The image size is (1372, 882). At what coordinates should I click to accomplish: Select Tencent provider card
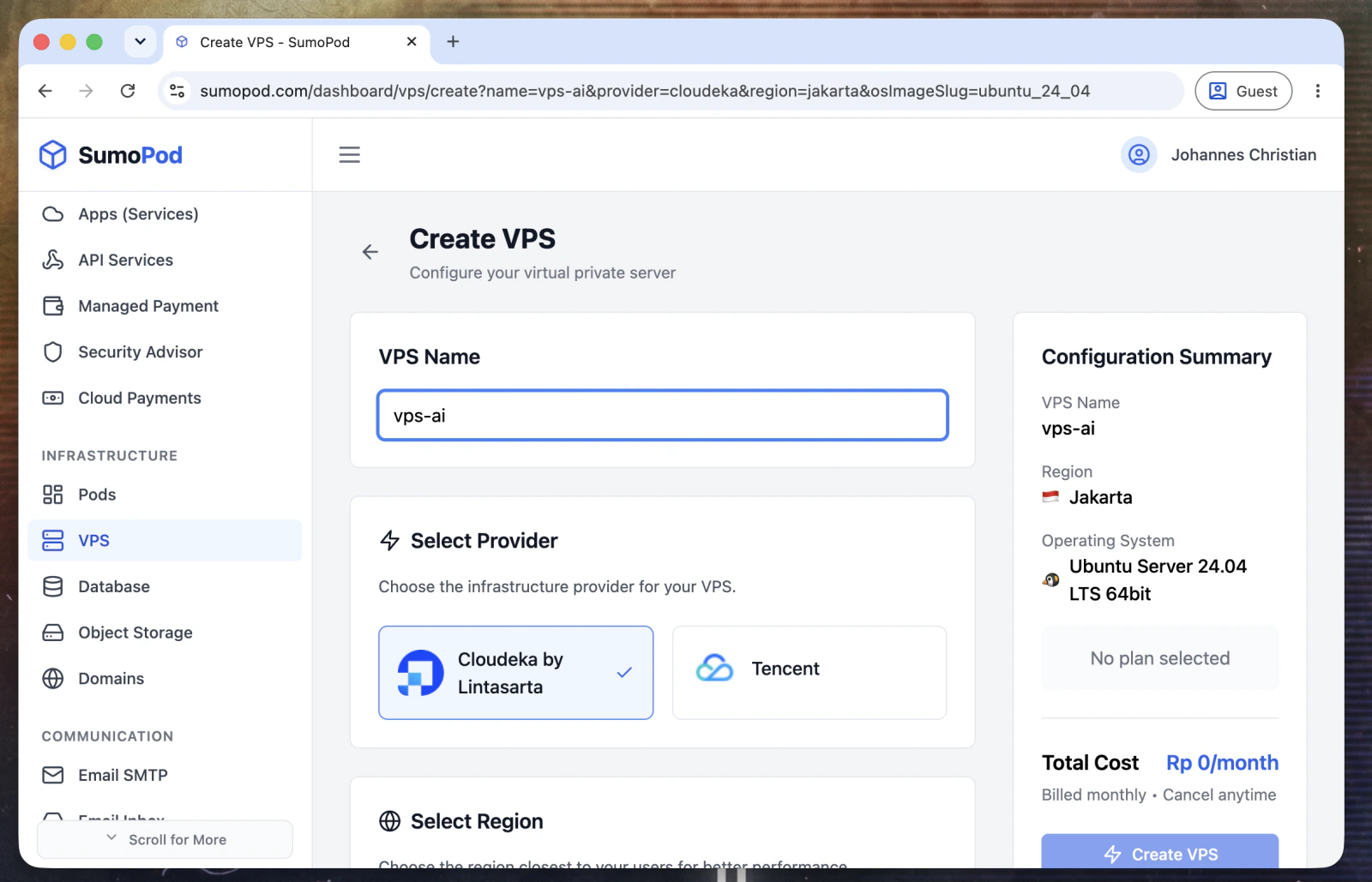coord(809,673)
